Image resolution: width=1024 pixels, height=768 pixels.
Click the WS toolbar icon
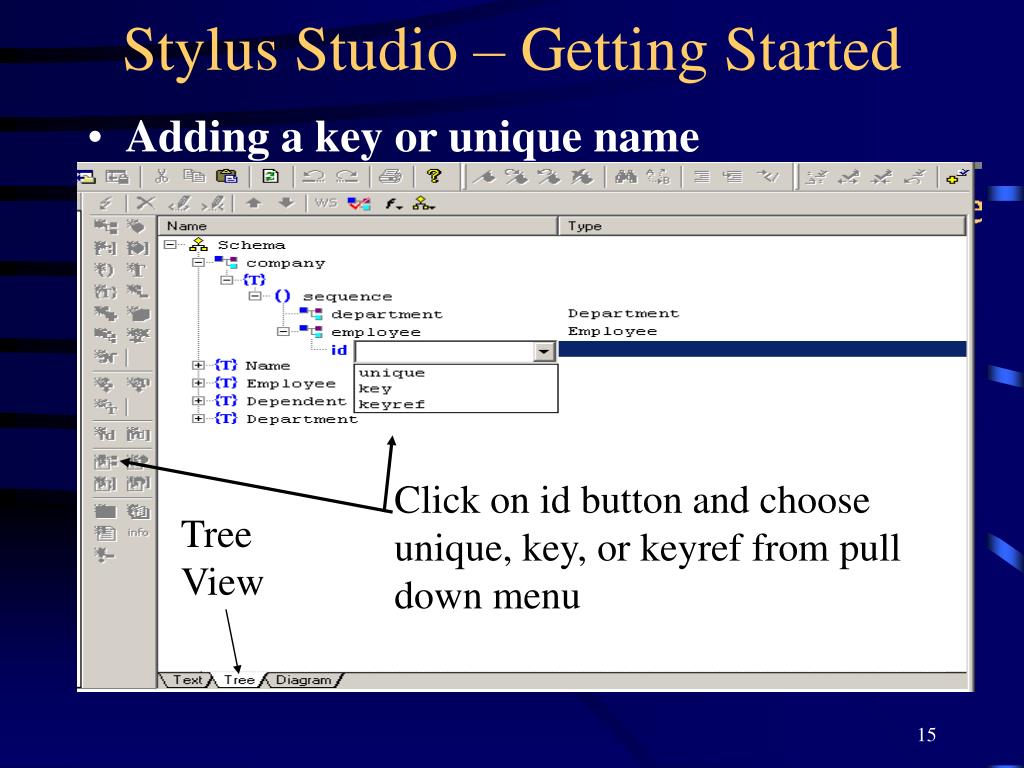tap(325, 203)
